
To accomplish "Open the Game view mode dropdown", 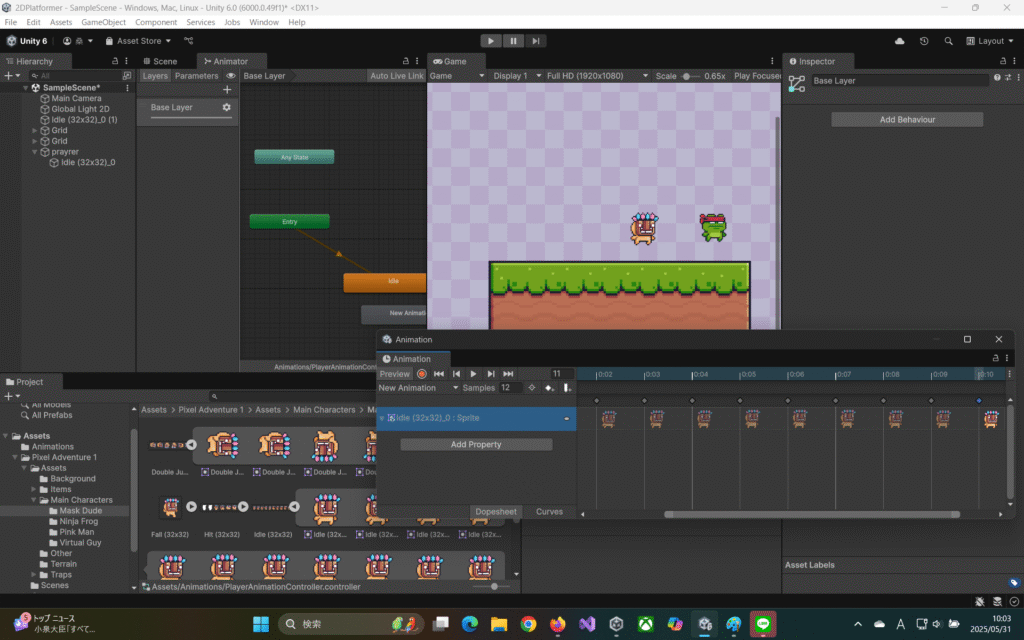I will click(457, 76).
